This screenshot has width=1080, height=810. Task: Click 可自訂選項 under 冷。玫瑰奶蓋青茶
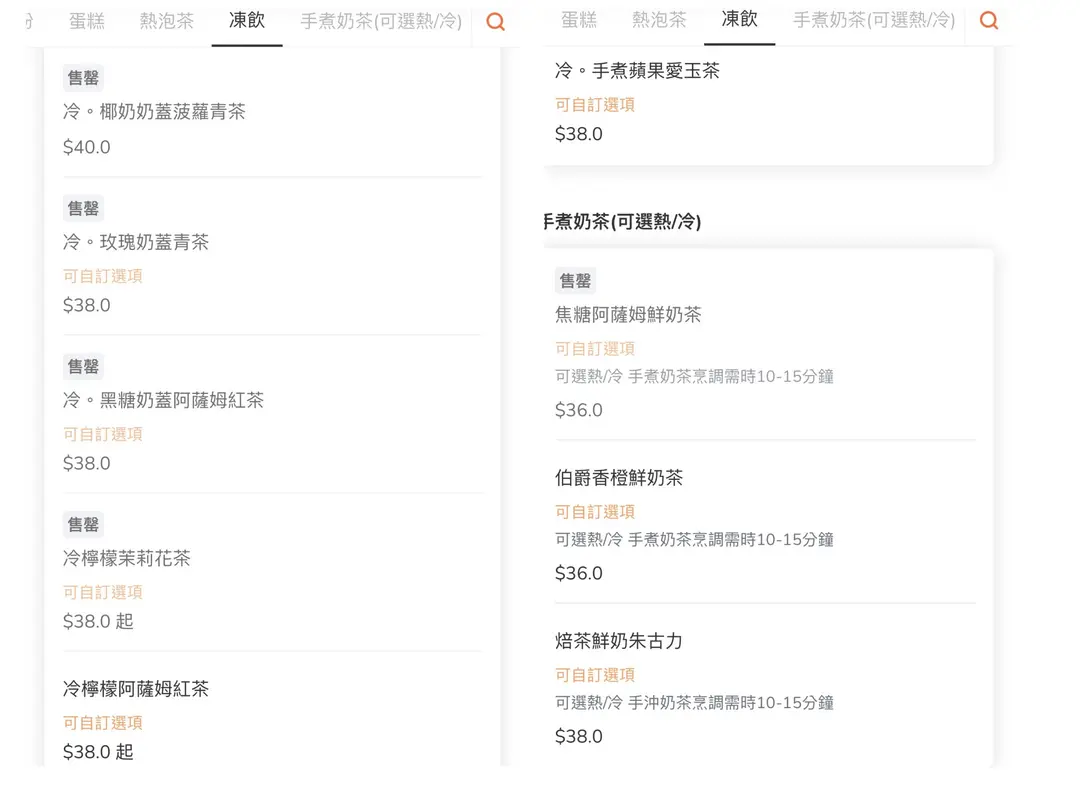pos(103,275)
